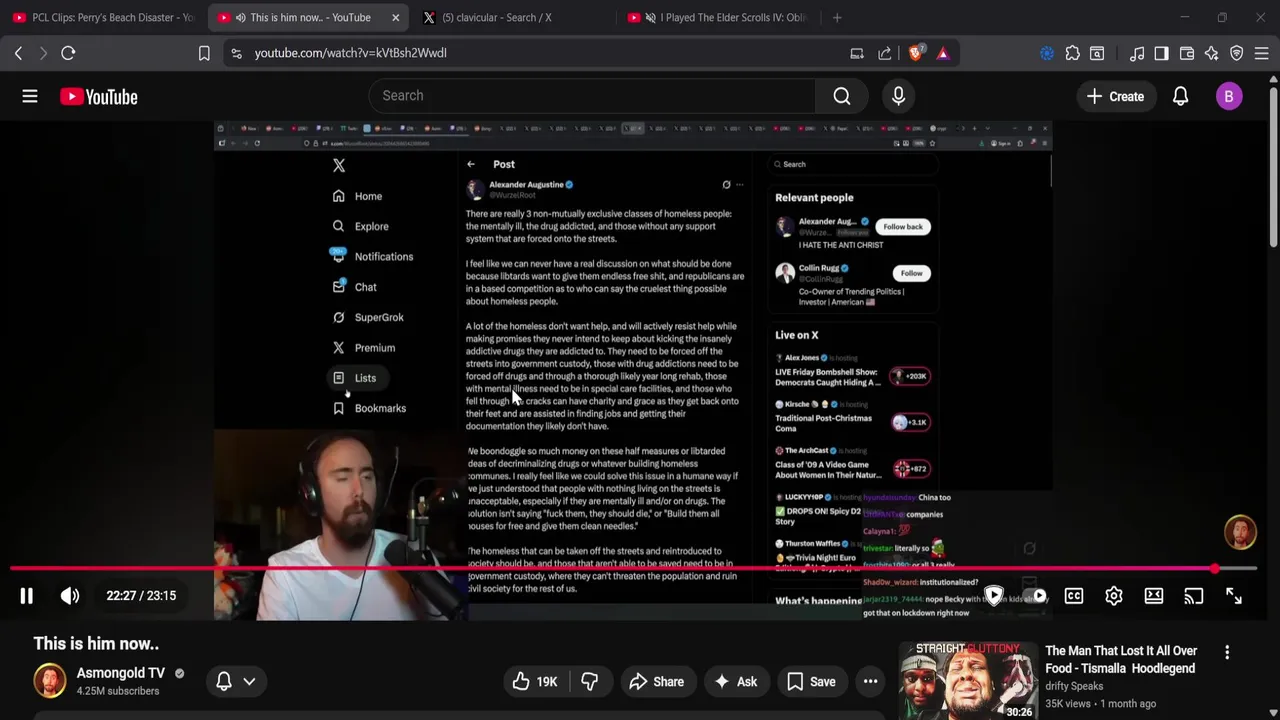Click the shield play icon in player controls
Viewport: 1280px width, 720px height.
tap(994, 596)
